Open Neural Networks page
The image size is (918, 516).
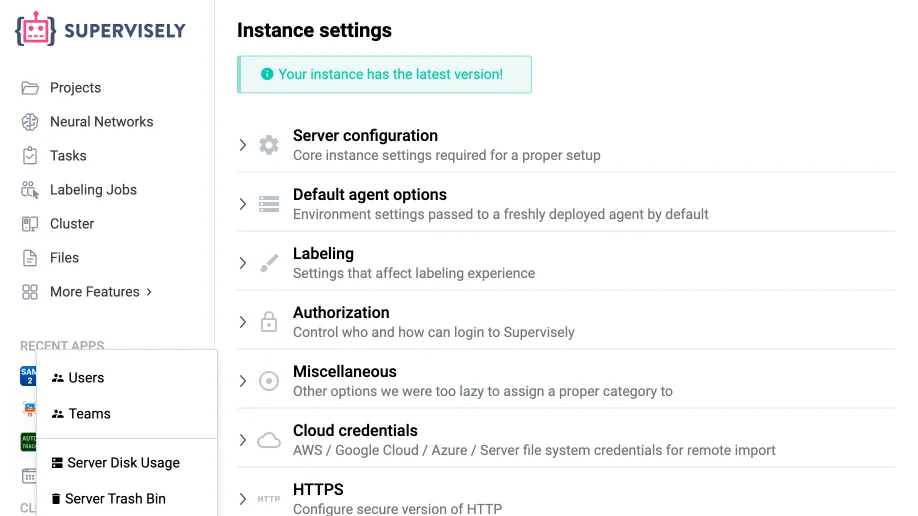102,122
